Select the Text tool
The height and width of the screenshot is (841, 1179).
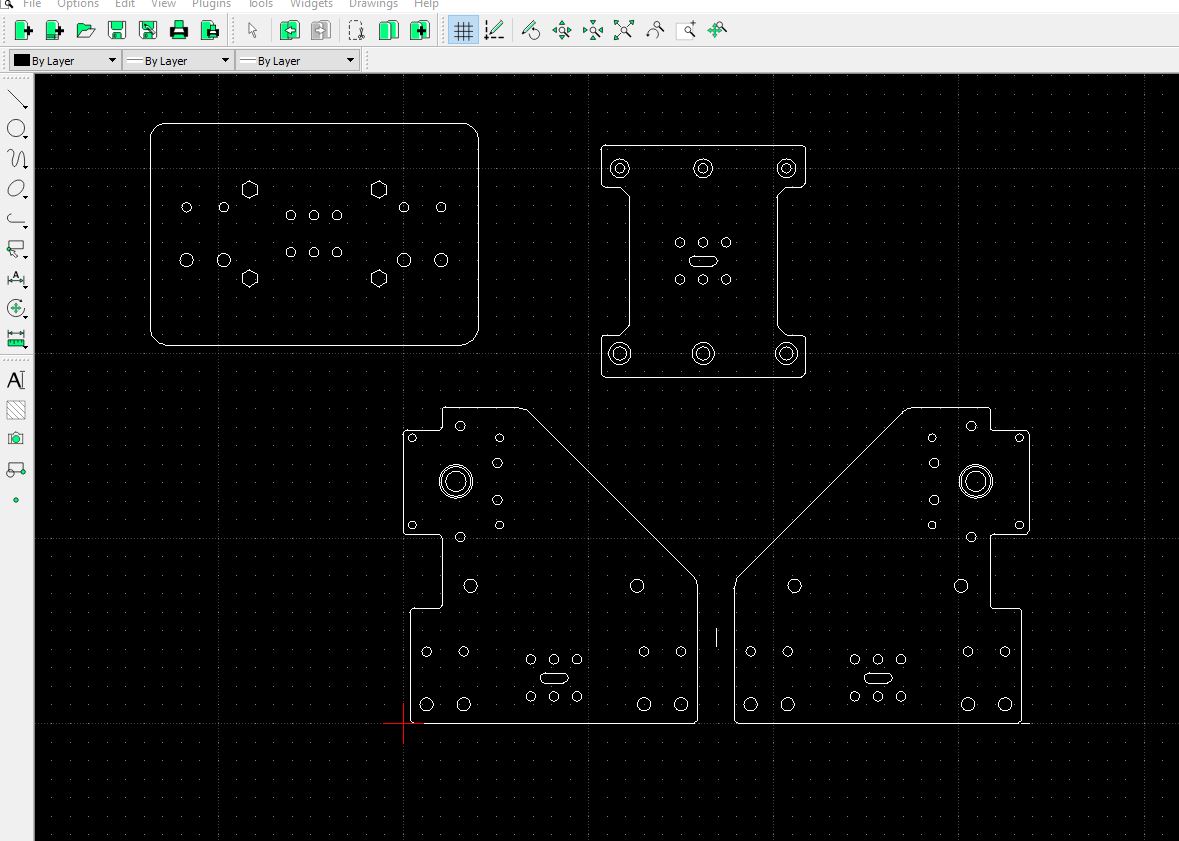coord(16,380)
